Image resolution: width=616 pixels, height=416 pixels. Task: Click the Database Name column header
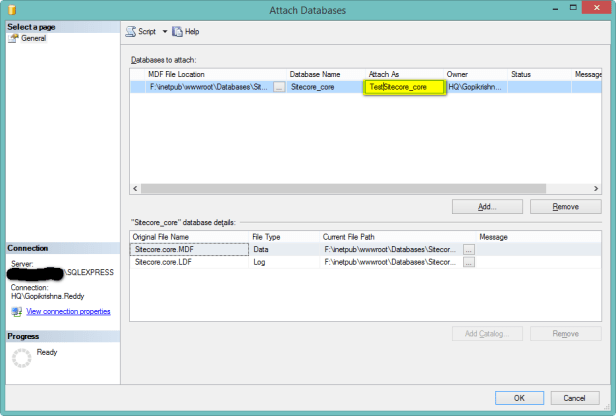[x=315, y=74]
